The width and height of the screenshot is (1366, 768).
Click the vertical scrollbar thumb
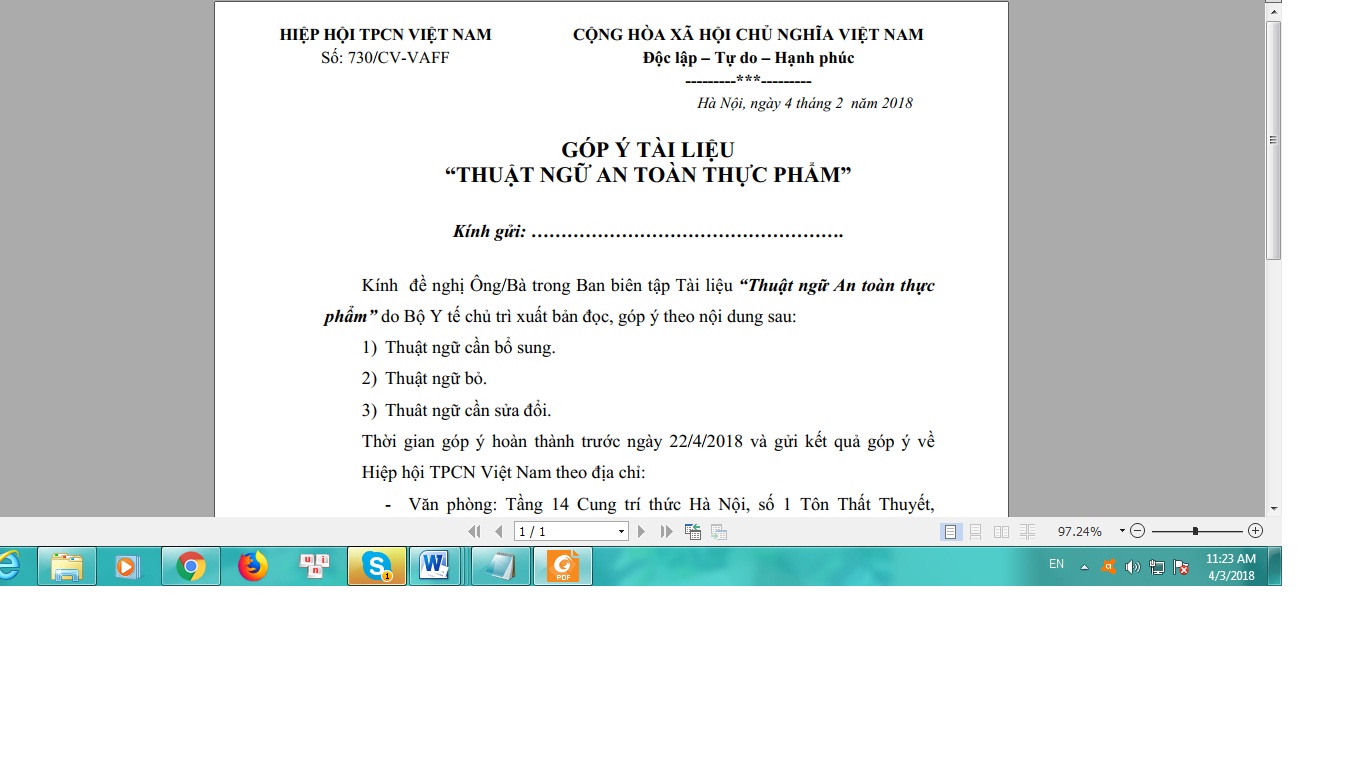coord(1273,140)
